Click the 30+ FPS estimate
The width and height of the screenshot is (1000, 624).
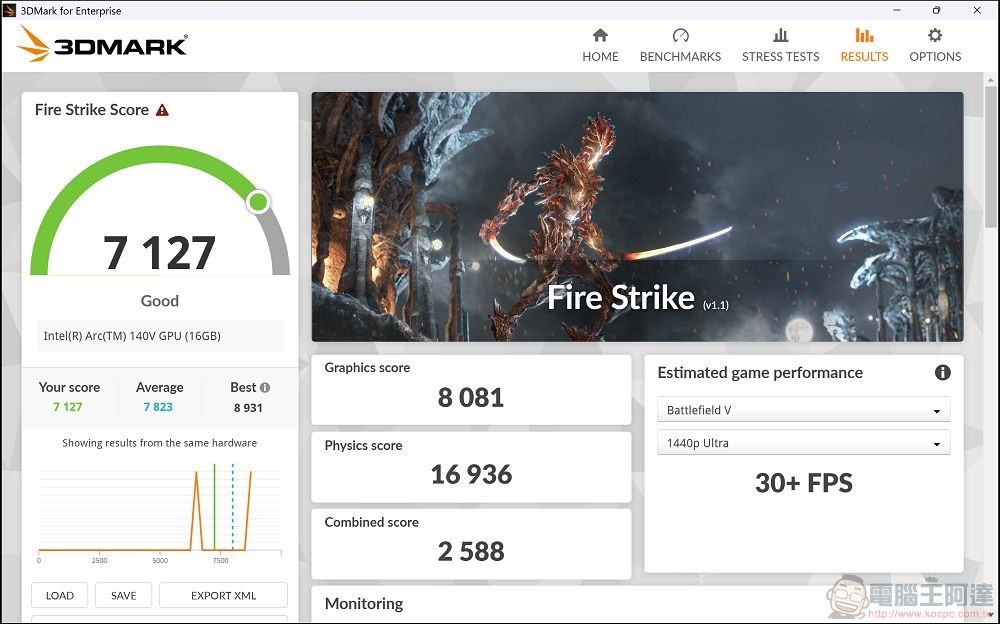point(804,483)
